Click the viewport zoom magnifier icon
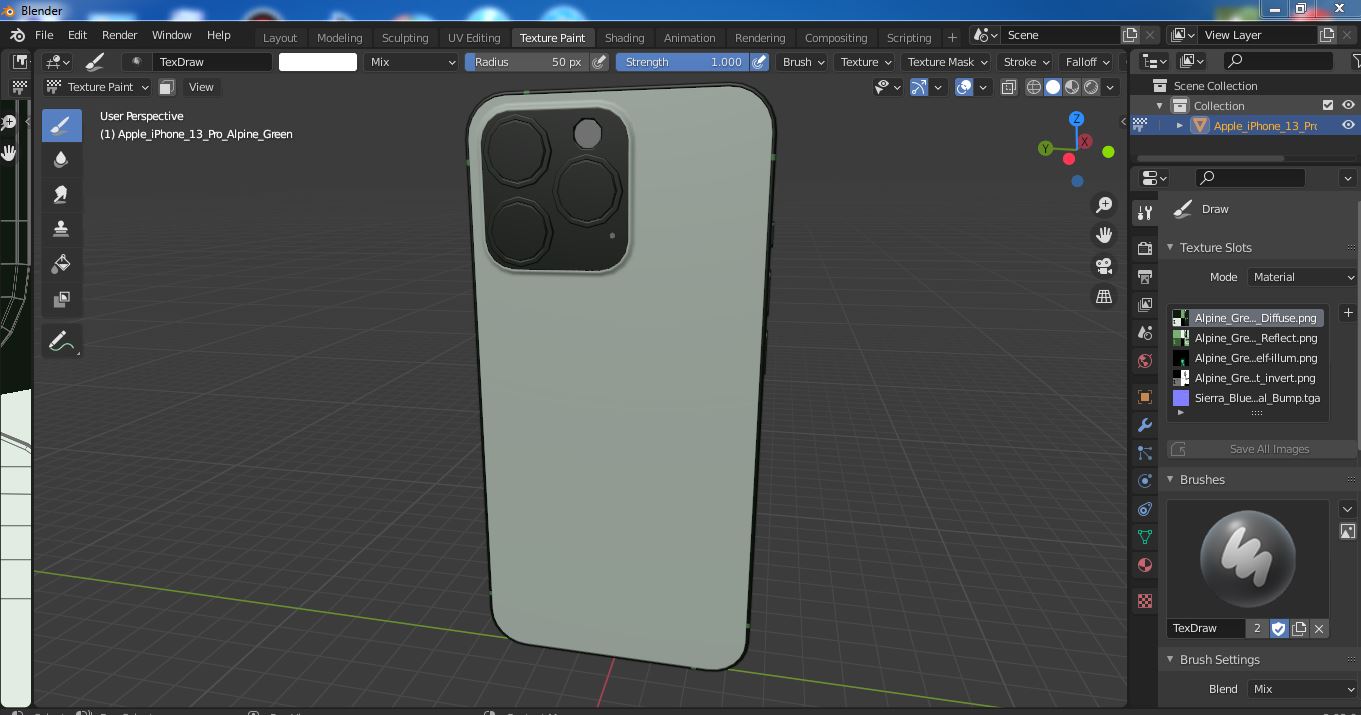Viewport: 1361px width, 715px height. click(1104, 205)
